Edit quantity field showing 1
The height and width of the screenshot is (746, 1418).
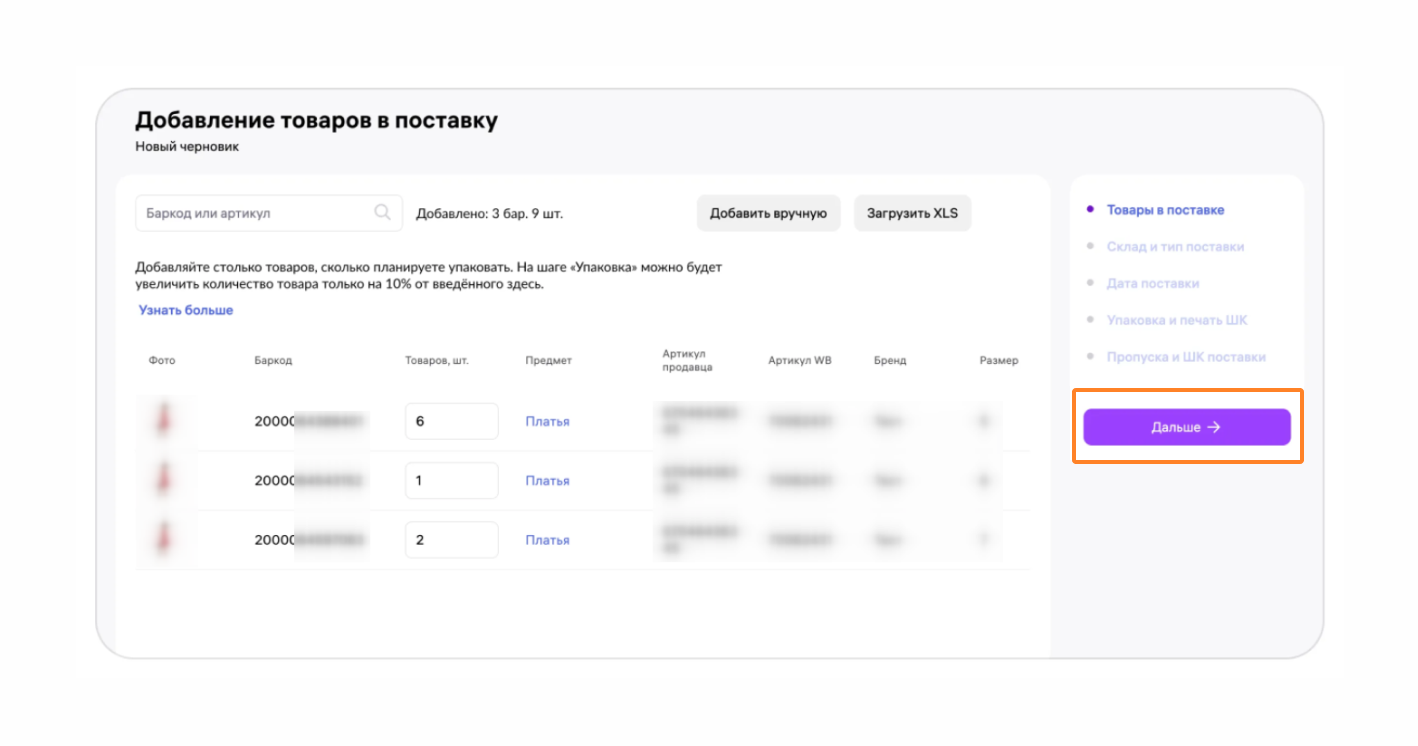451,481
